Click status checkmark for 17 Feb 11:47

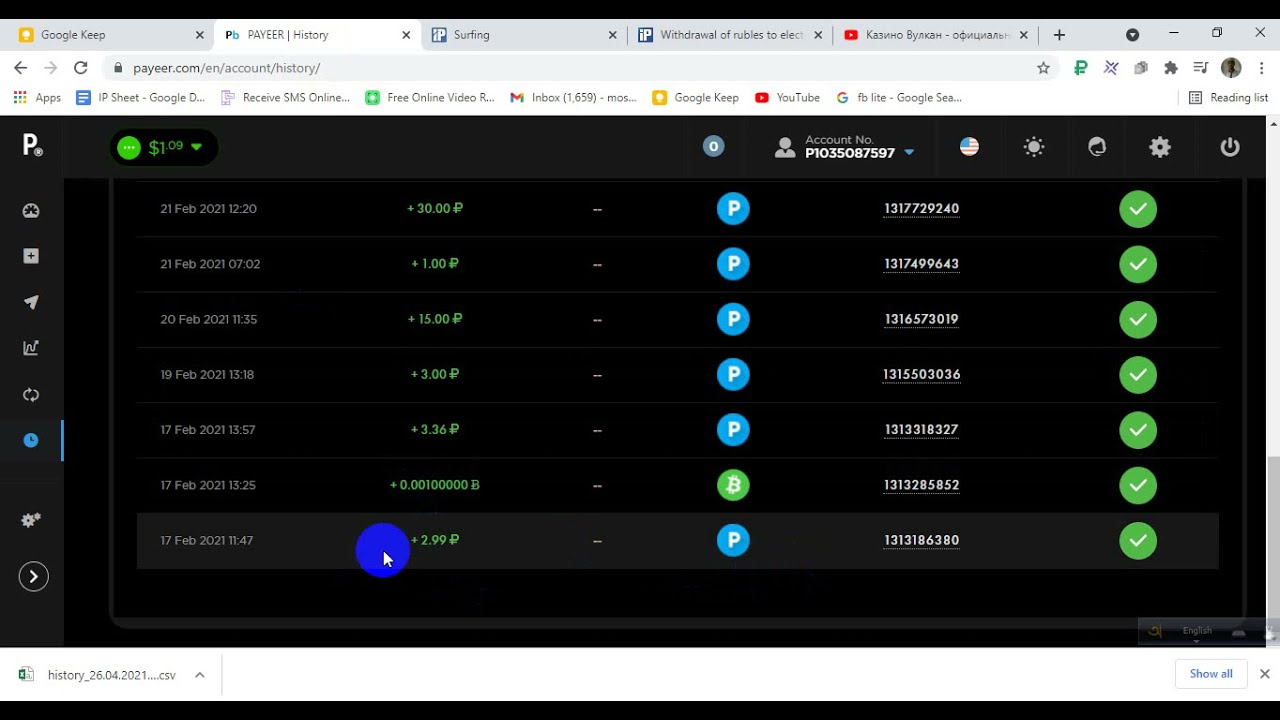[x=1138, y=540]
